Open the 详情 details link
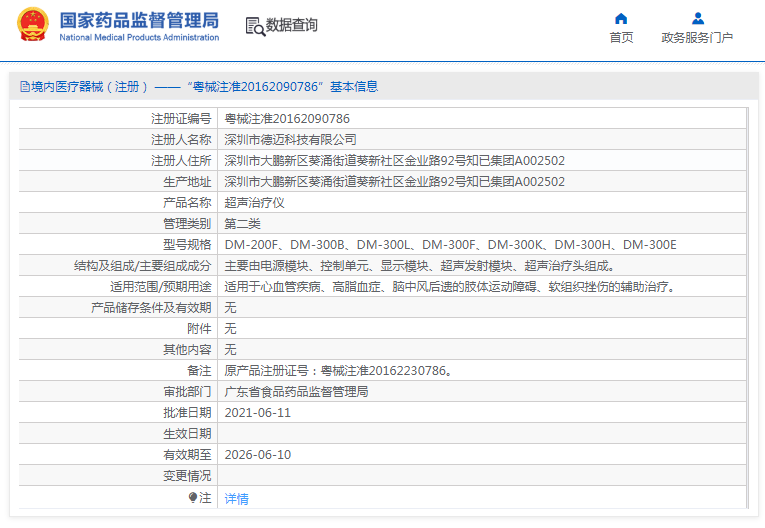765x528 pixels. 236,499
